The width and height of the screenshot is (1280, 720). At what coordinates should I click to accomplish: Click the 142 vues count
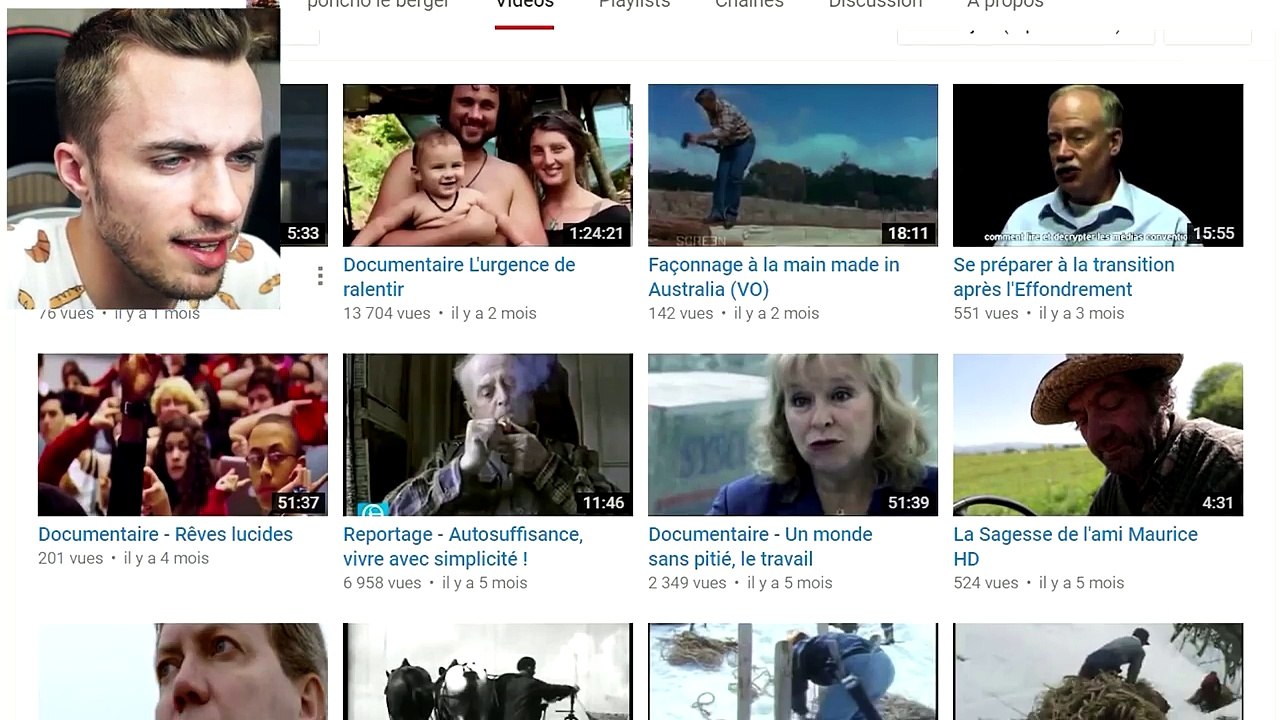(x=681, y=313)
